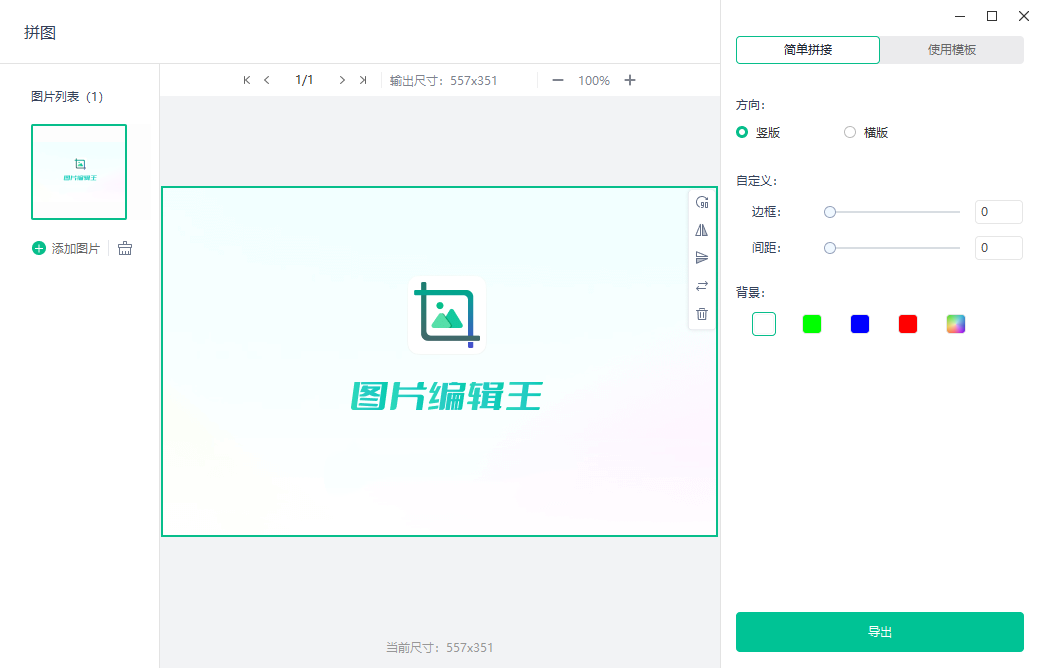1040x668 pixels.
Task: Click the collage image on the canvas
Action: [439, 362]
